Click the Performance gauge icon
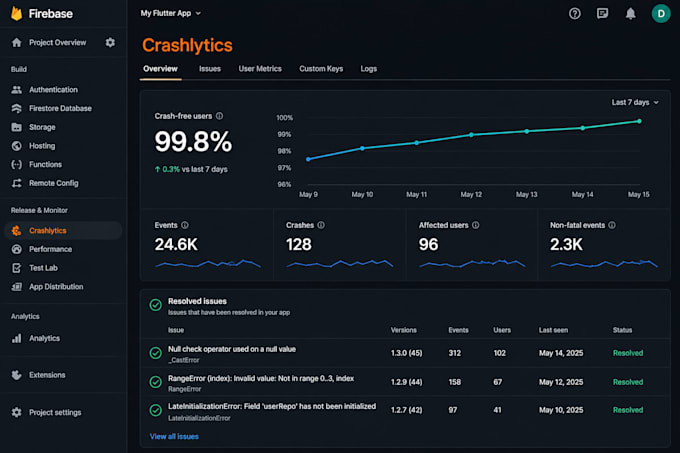The image size is (680, 453). [x=16, y=249]
